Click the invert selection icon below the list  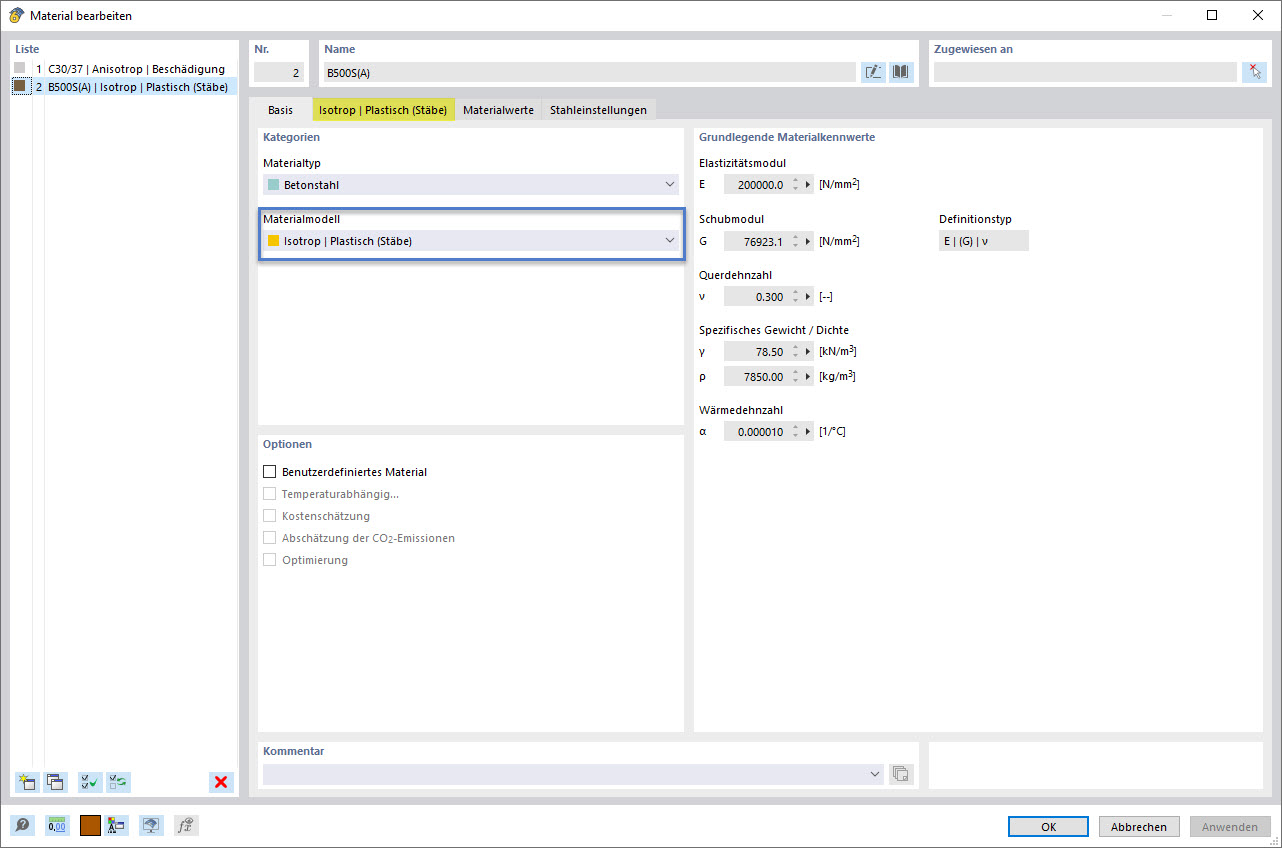coord(118,782)
